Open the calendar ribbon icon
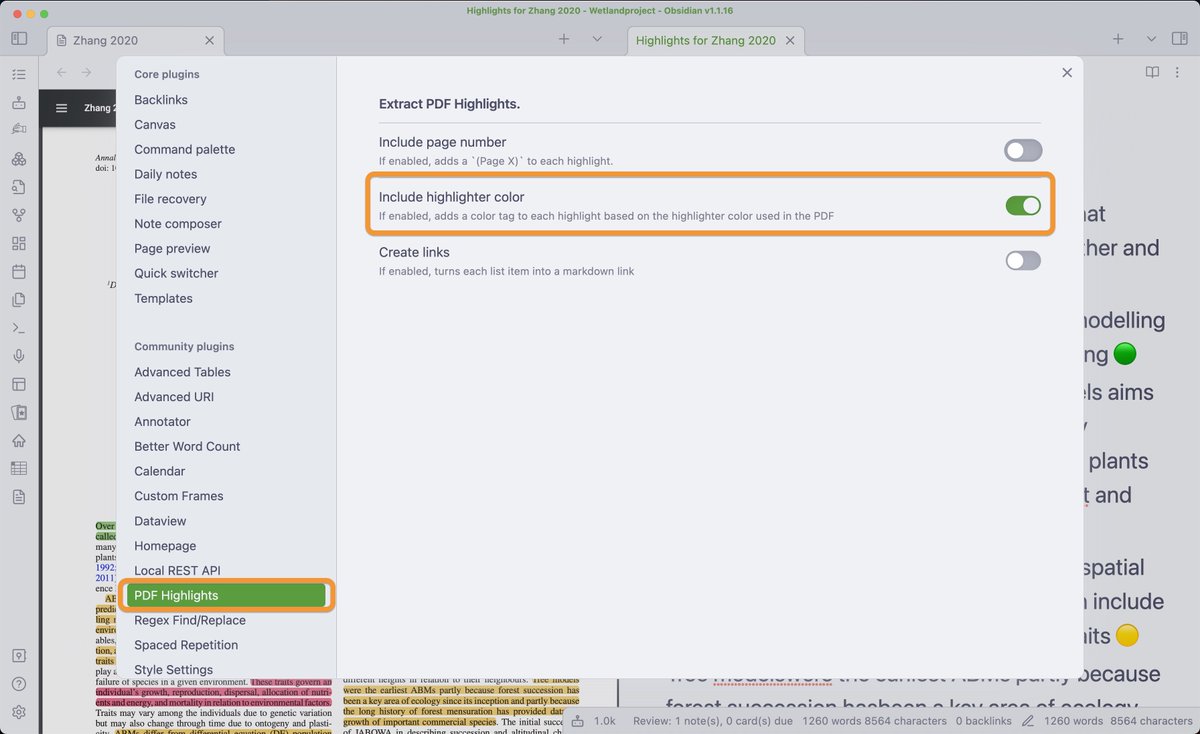The width and height of the screenshot is (1200, 734). [20, 271]
